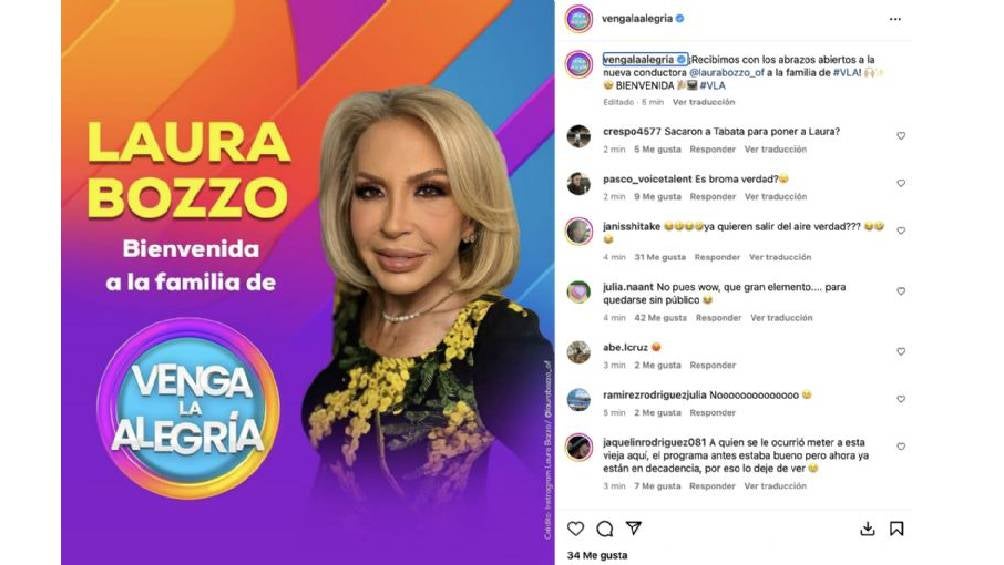
Task: Like janisshitake's comment with the heart
Action: click(x=900, y=231)
